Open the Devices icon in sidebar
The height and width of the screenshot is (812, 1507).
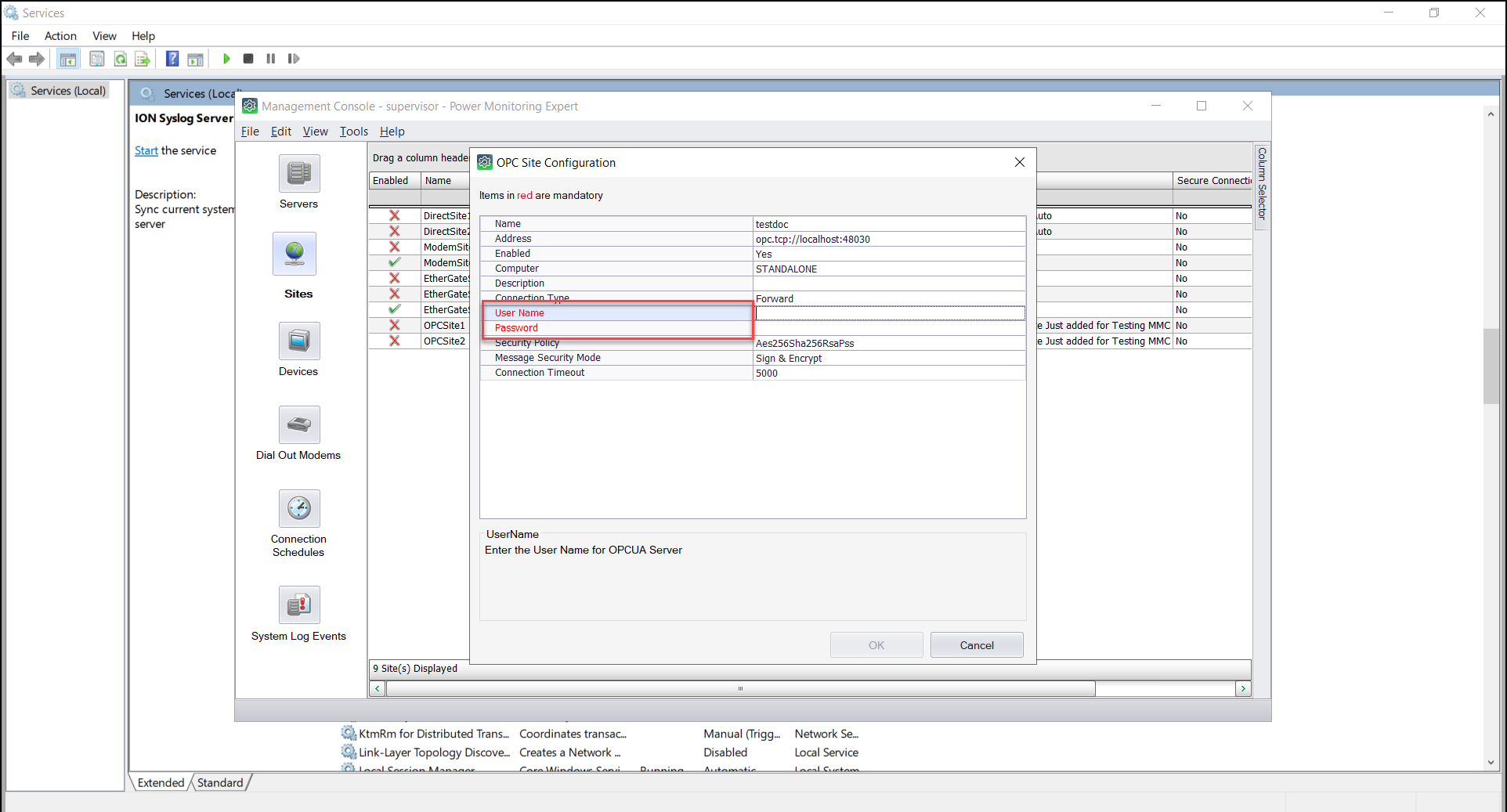click(299, 341)
